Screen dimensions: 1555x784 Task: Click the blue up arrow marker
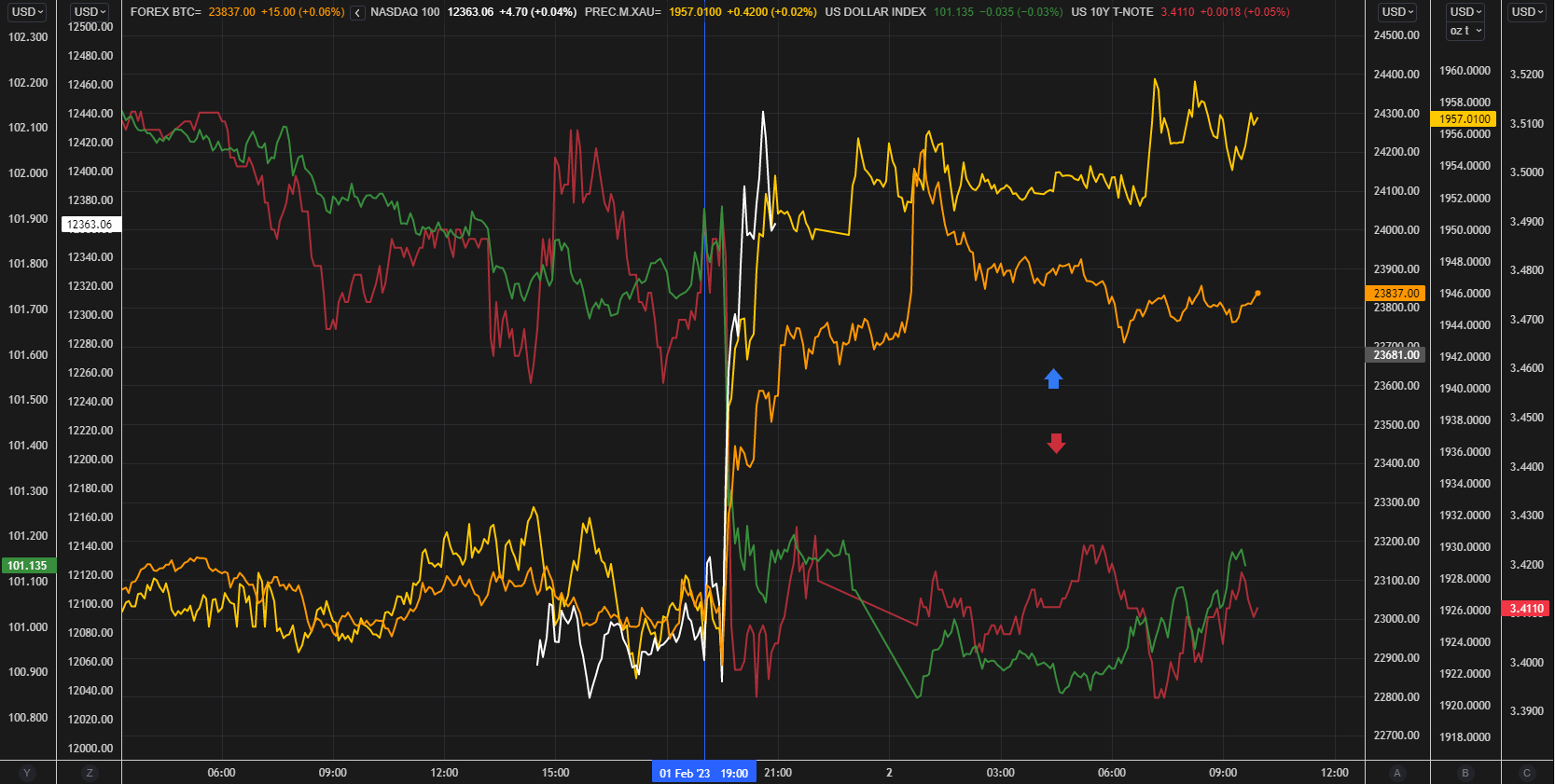tap(1053, 378)
